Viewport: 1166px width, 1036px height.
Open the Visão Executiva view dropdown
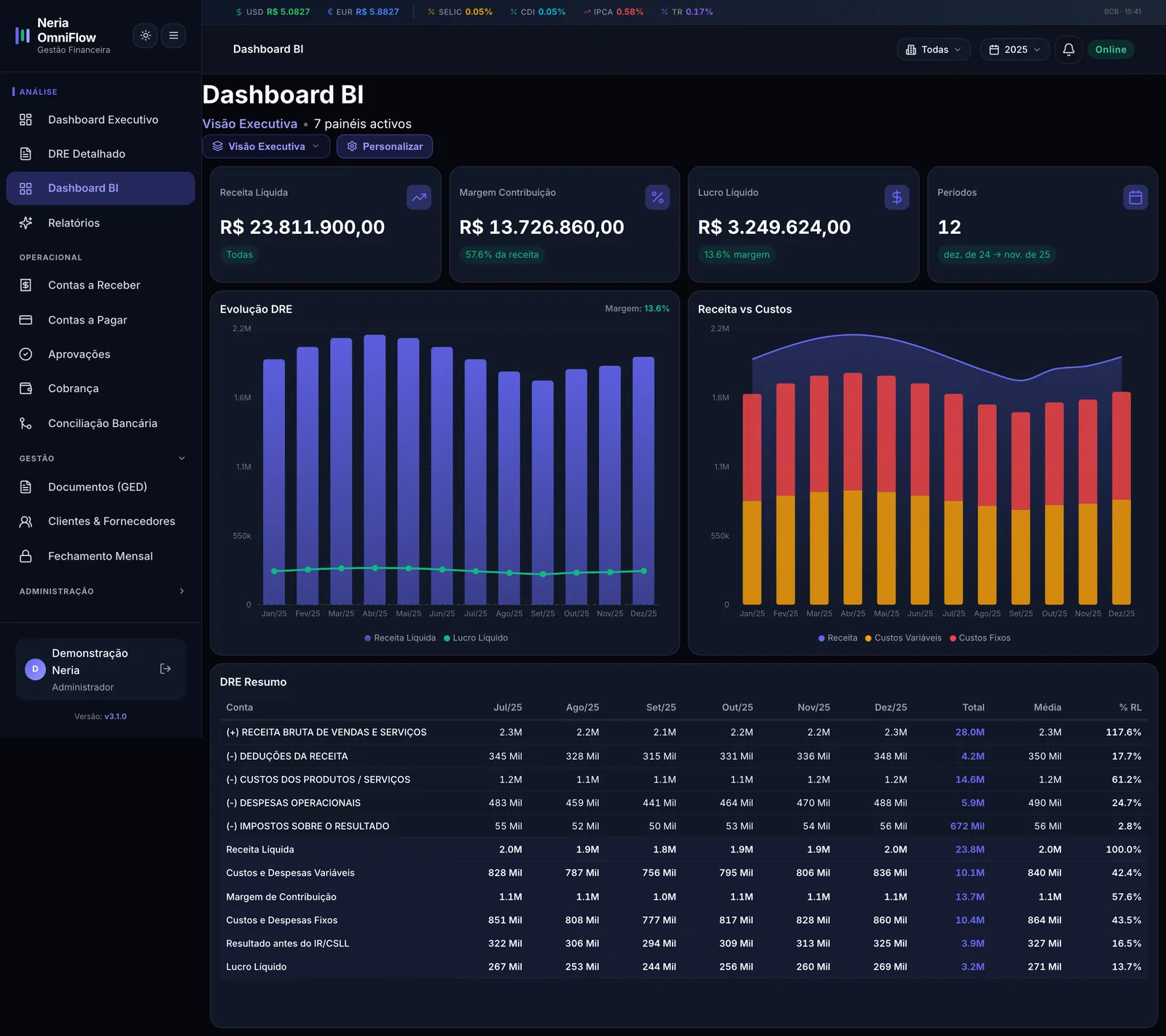click(x=266, y=146)
